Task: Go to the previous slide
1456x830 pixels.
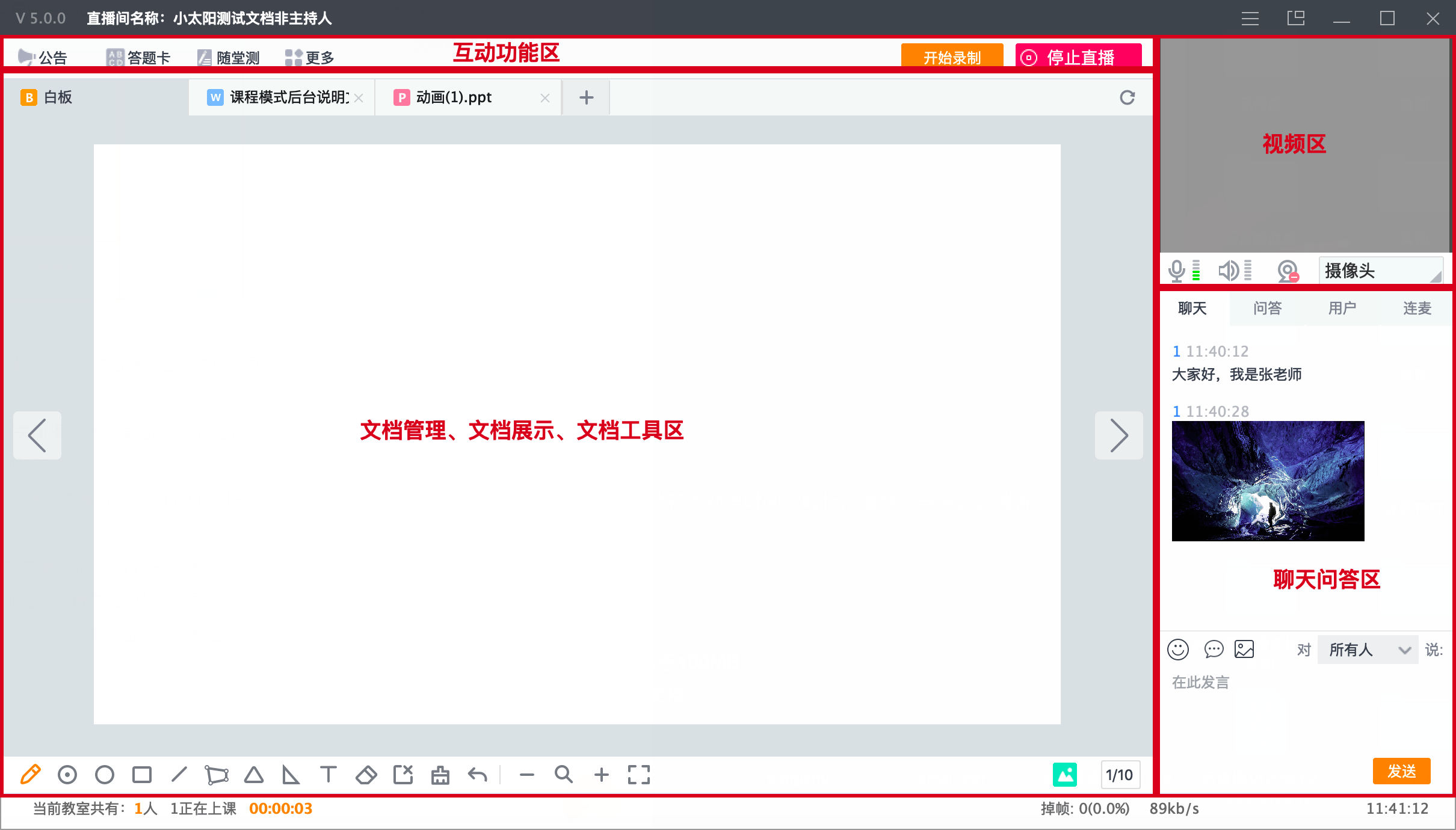Action: coord(37,435)
